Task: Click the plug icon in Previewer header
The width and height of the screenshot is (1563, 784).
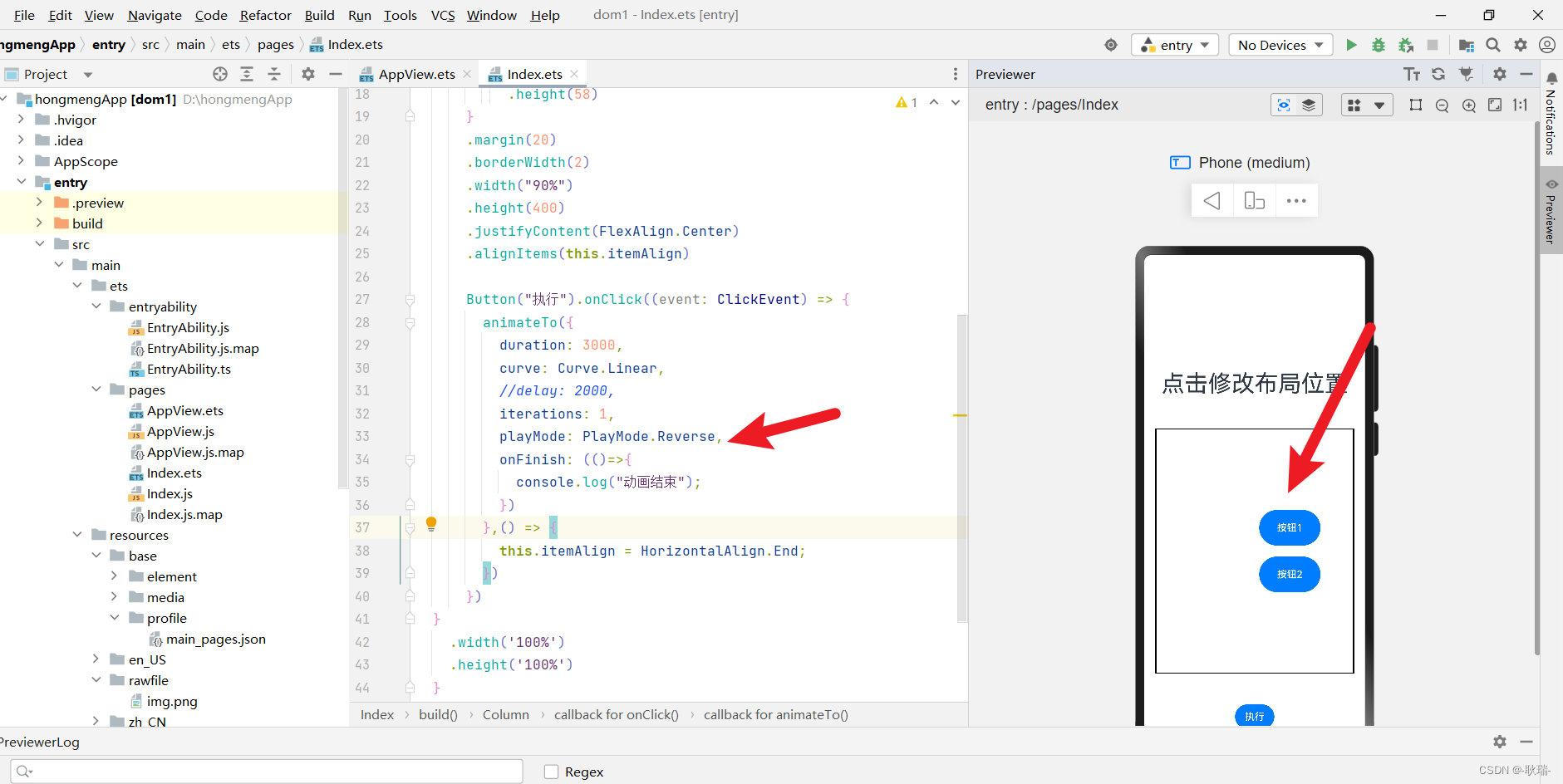Action: coord(1467,74)
